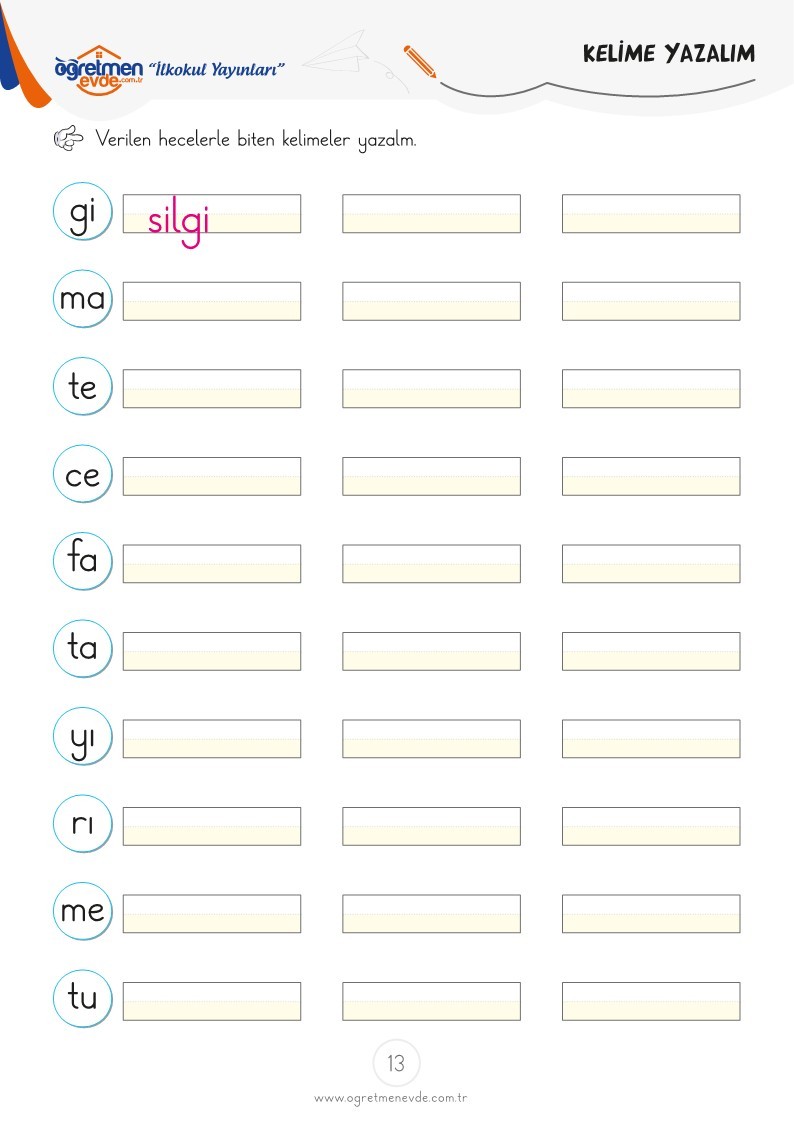Click the orange pencil icon

click(x=420, y=62)
